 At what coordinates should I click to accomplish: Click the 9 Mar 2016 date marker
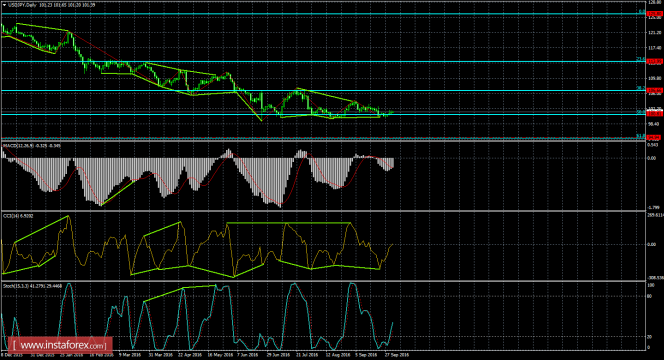pyautogui.click(x=130, y=355)
